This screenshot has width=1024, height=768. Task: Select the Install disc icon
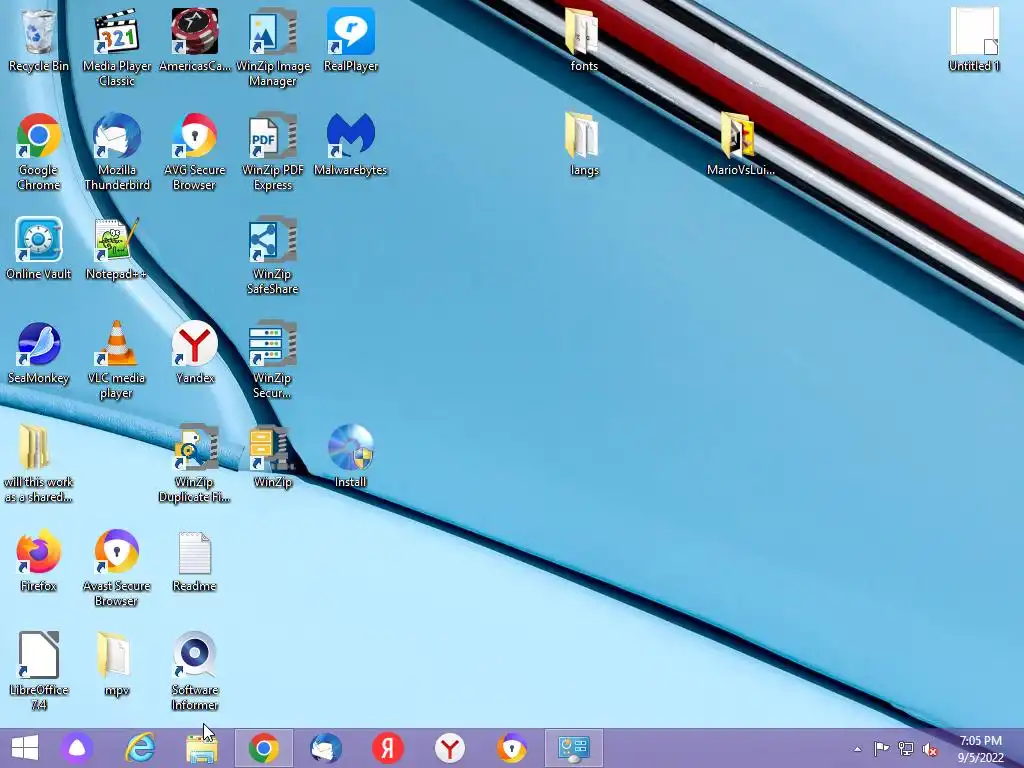[x=351, y=456]
